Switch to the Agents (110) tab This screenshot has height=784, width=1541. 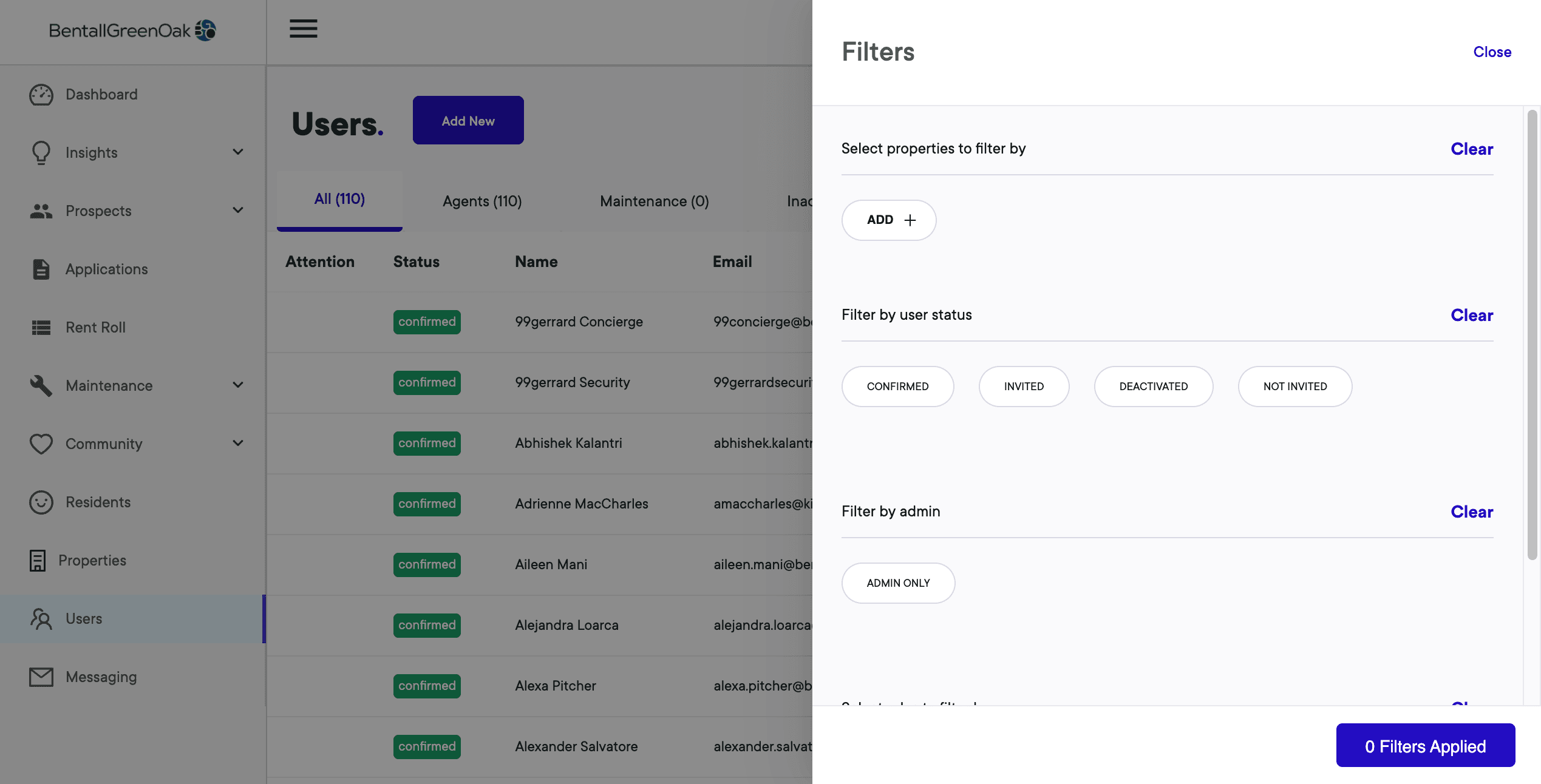pos(482,201)
